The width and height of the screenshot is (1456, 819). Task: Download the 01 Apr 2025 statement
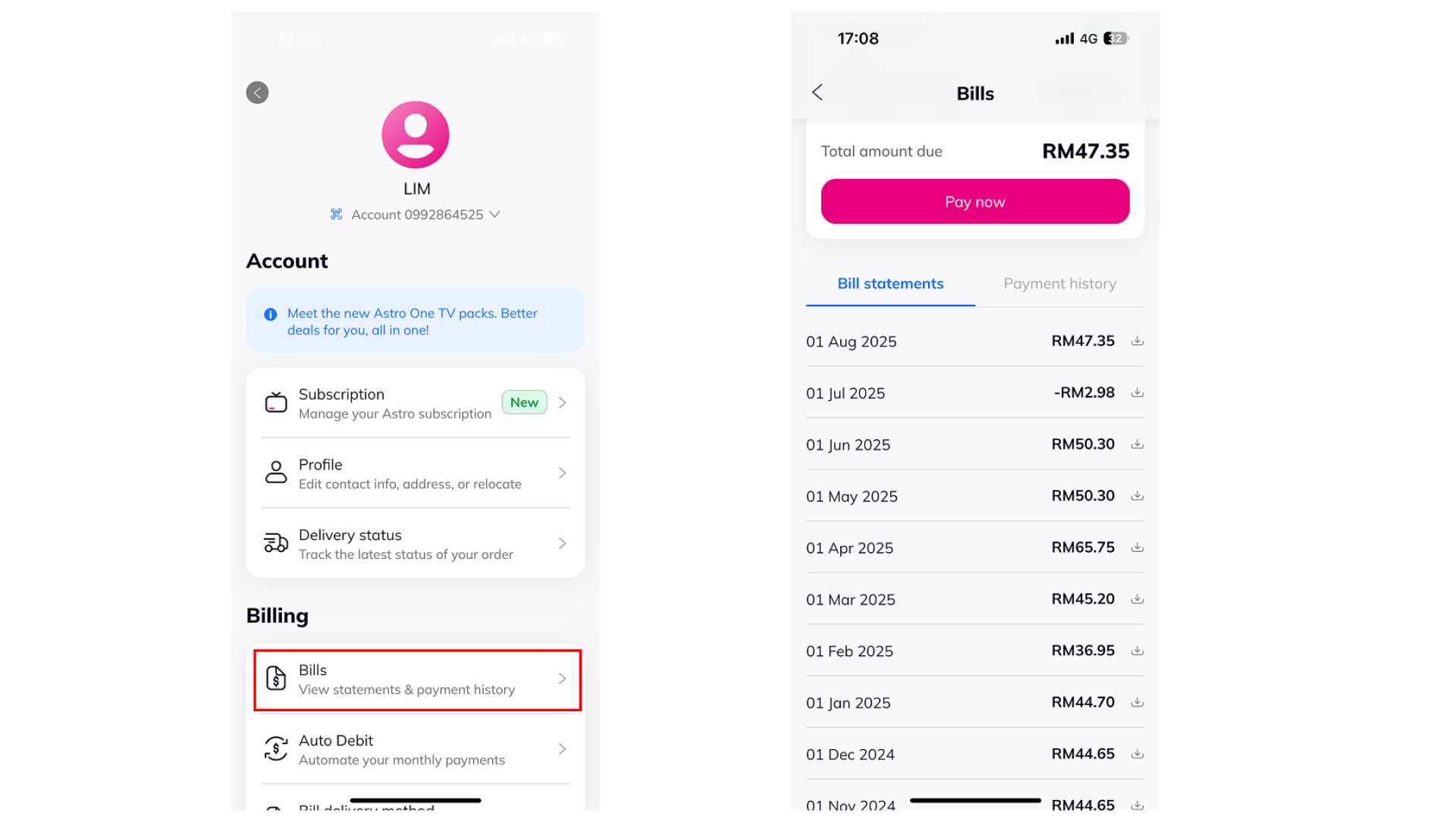[x=1137, y=548]
